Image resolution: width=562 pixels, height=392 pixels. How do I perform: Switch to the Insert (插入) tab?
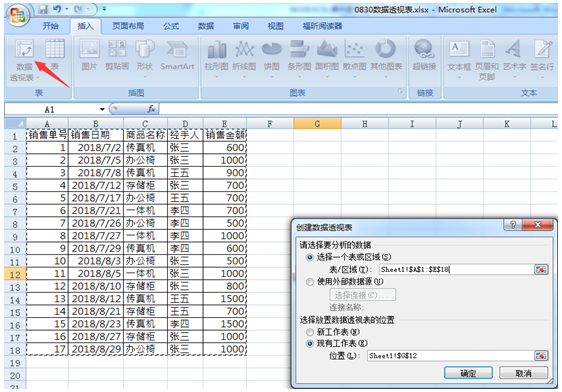85,26
